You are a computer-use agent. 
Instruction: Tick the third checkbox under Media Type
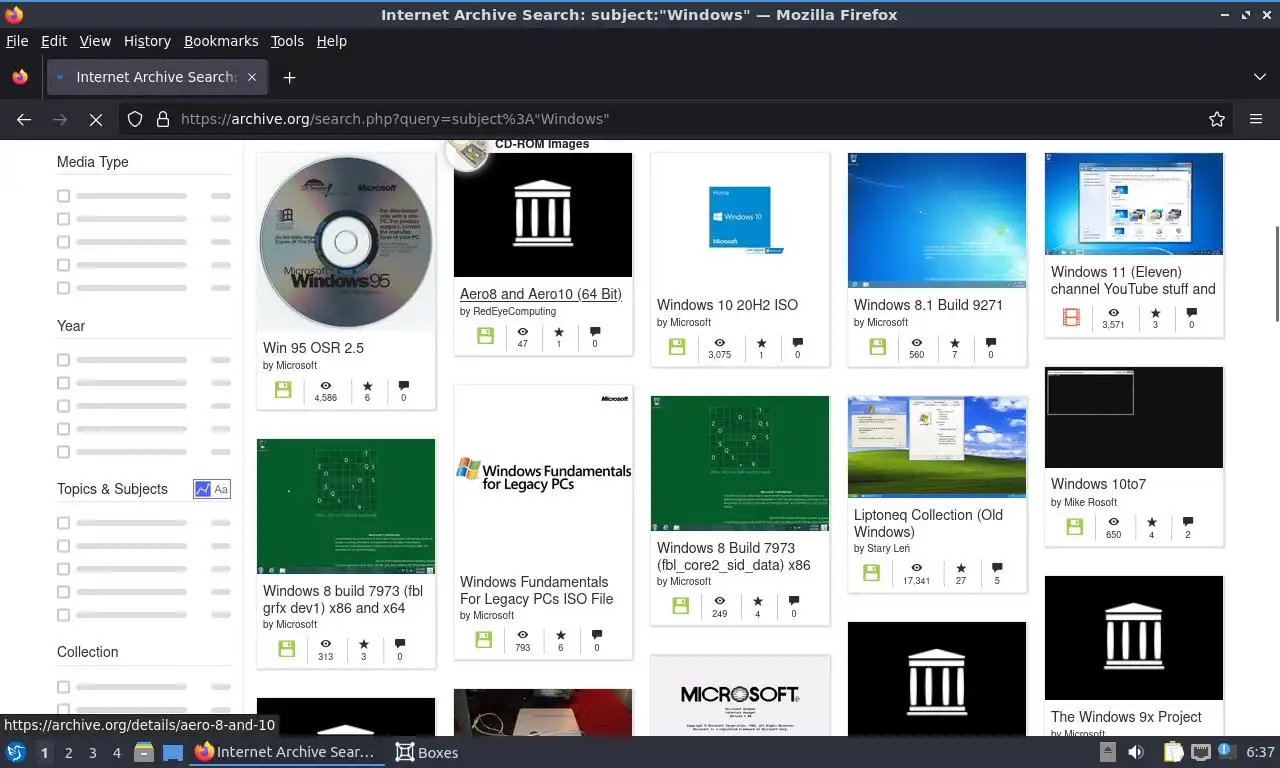(x=64, y=242)
